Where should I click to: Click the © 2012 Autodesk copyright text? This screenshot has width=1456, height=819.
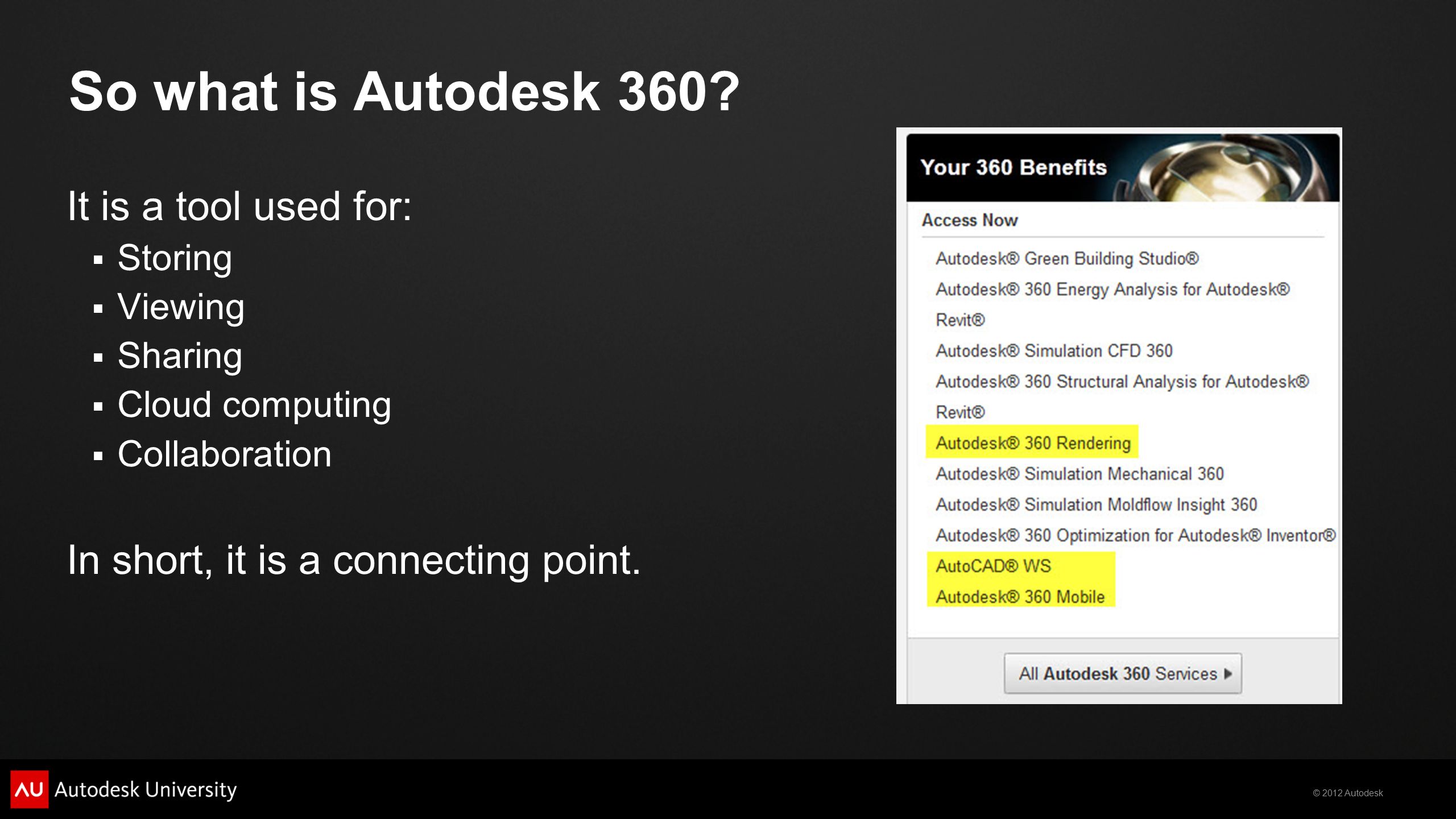pos(1347,793)
